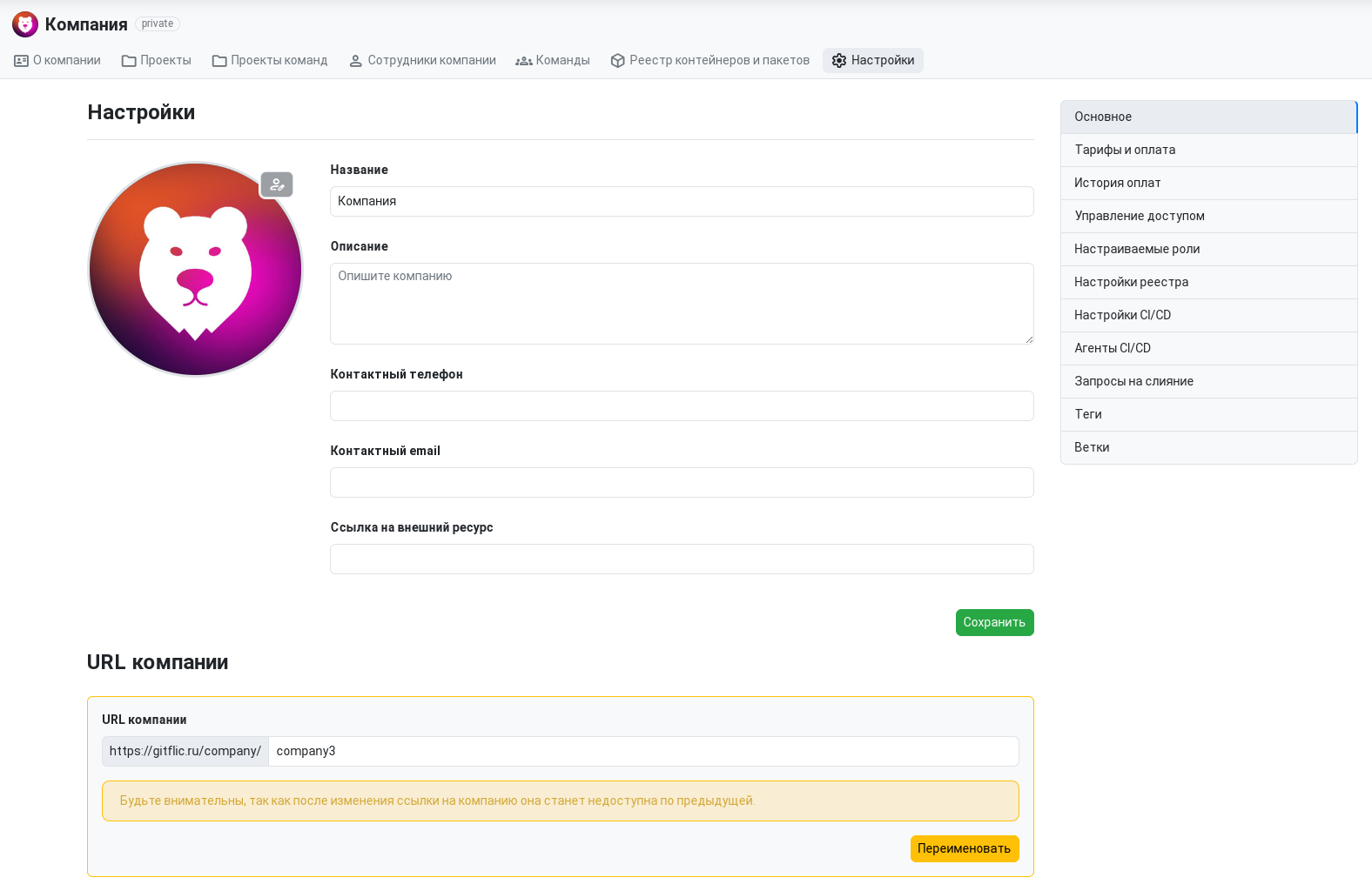Click the folder icon beside Проекты команд
Image resolution: width=1372 pixels, height=891 pixels.
pos(219,61)
